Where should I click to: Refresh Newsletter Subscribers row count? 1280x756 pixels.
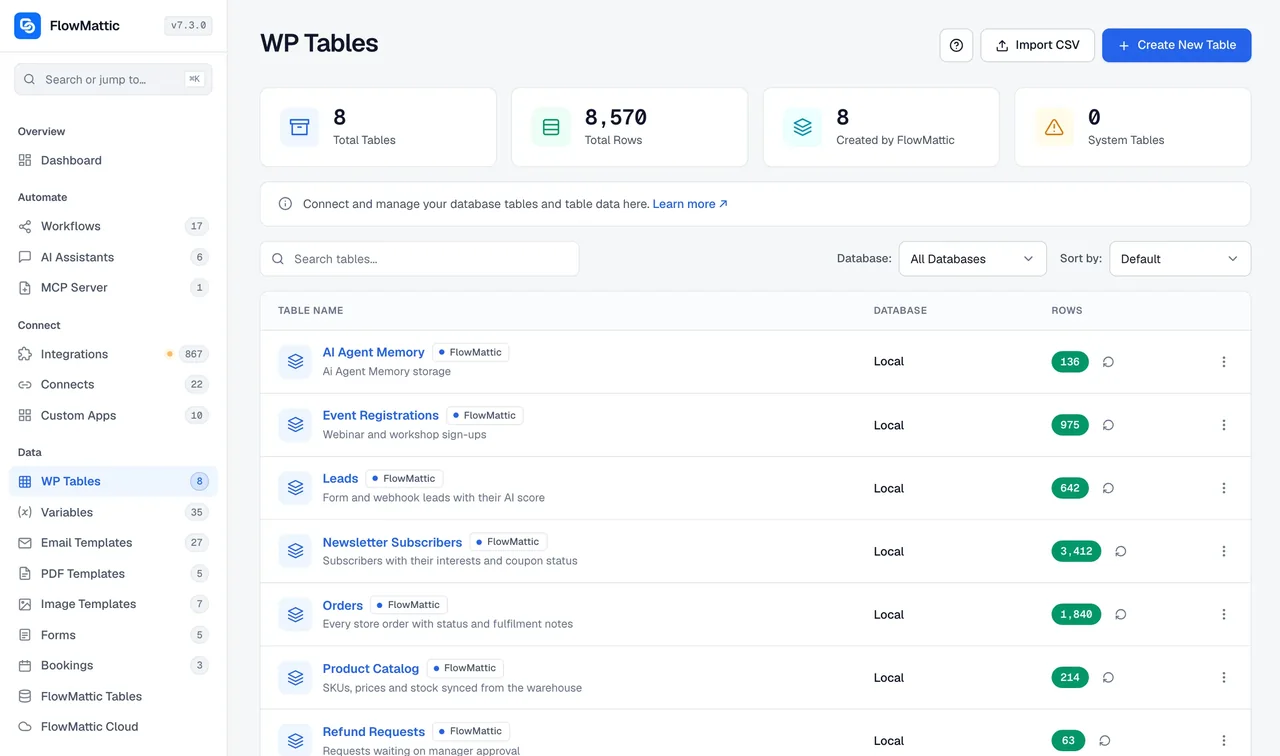click(1120, 551)
